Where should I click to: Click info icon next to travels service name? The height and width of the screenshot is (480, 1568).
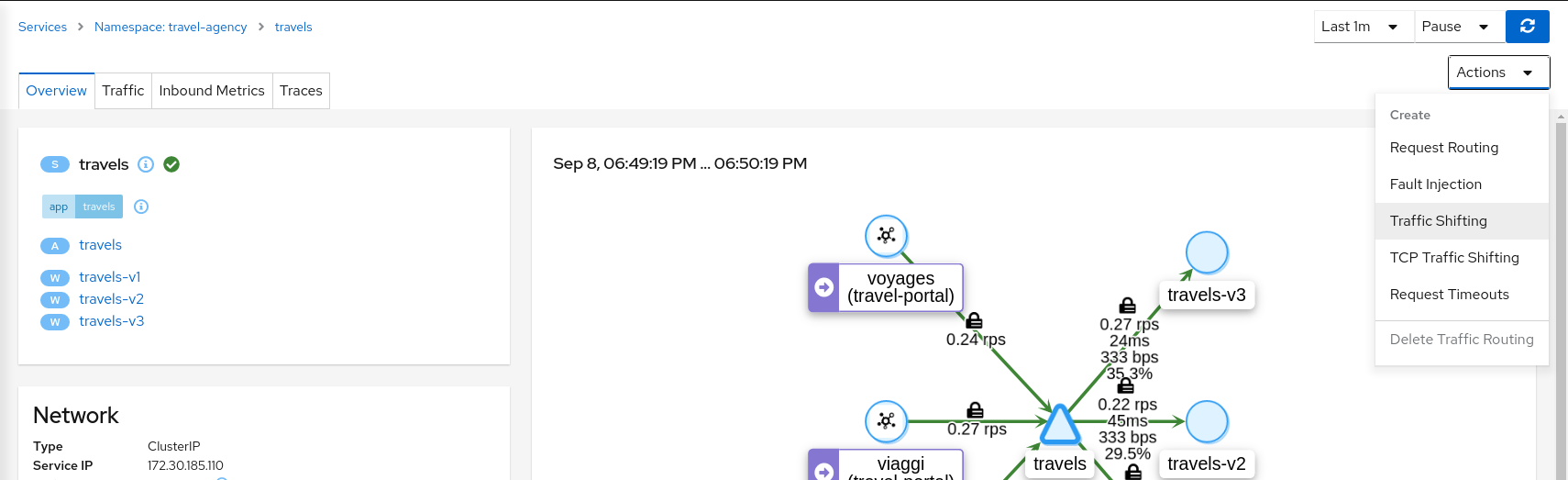point(145,164)
